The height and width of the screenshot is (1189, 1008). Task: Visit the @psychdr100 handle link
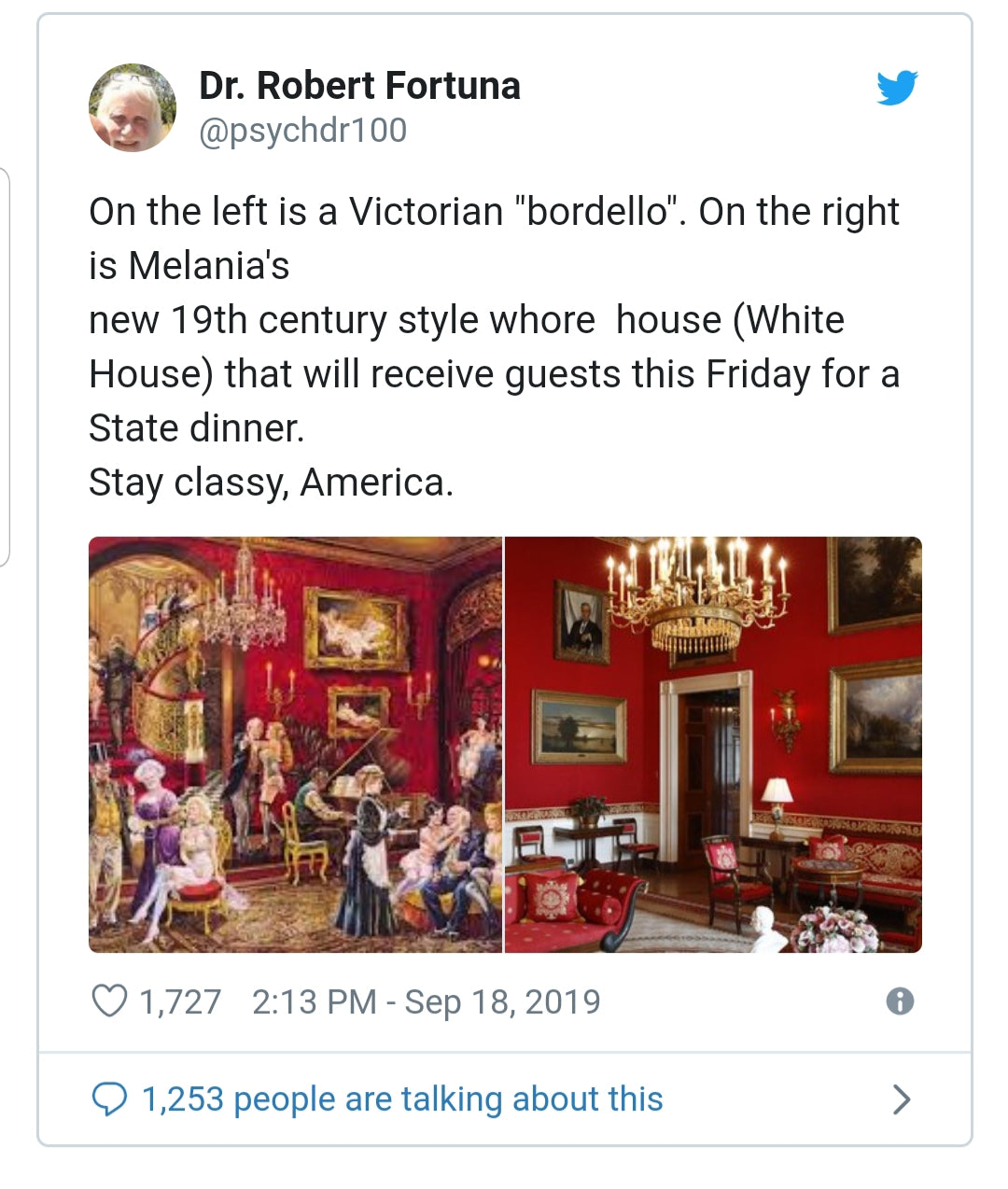click(x=302, y=131)
